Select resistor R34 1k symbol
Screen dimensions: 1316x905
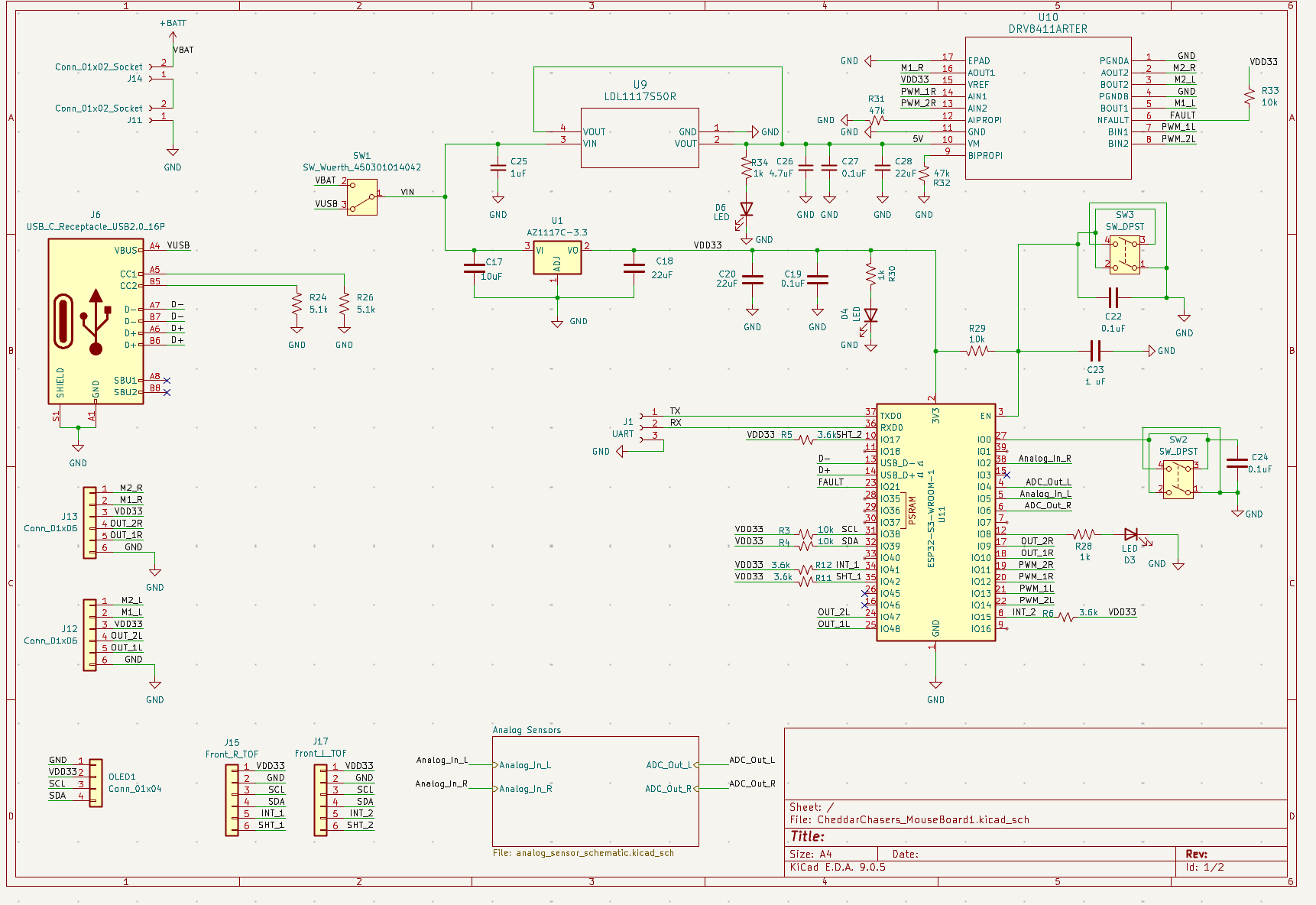click(747, 167)
